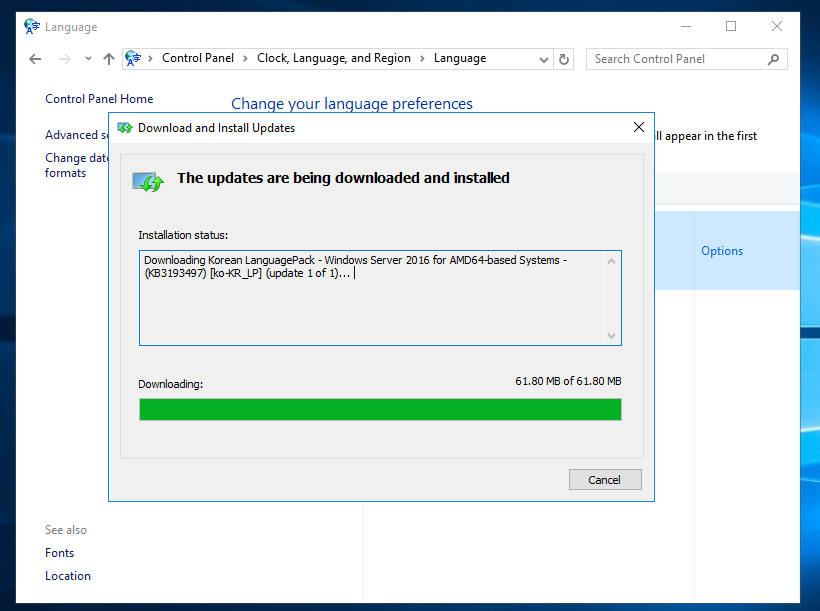Refresh the Language control panel page
The height and width of the screenshot is (611, 820).
pos(564,59)
